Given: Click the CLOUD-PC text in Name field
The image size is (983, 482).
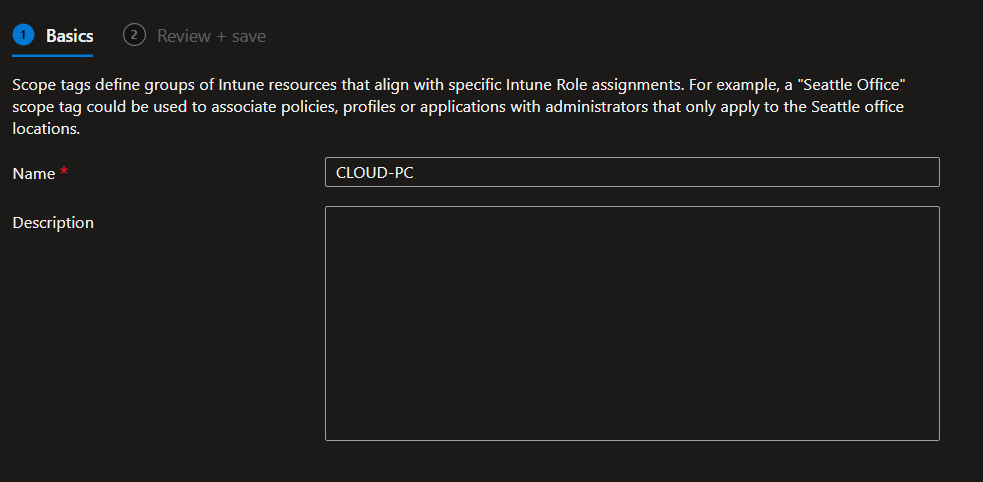Looking at the screenshot, I should click(x=377, y=172).
